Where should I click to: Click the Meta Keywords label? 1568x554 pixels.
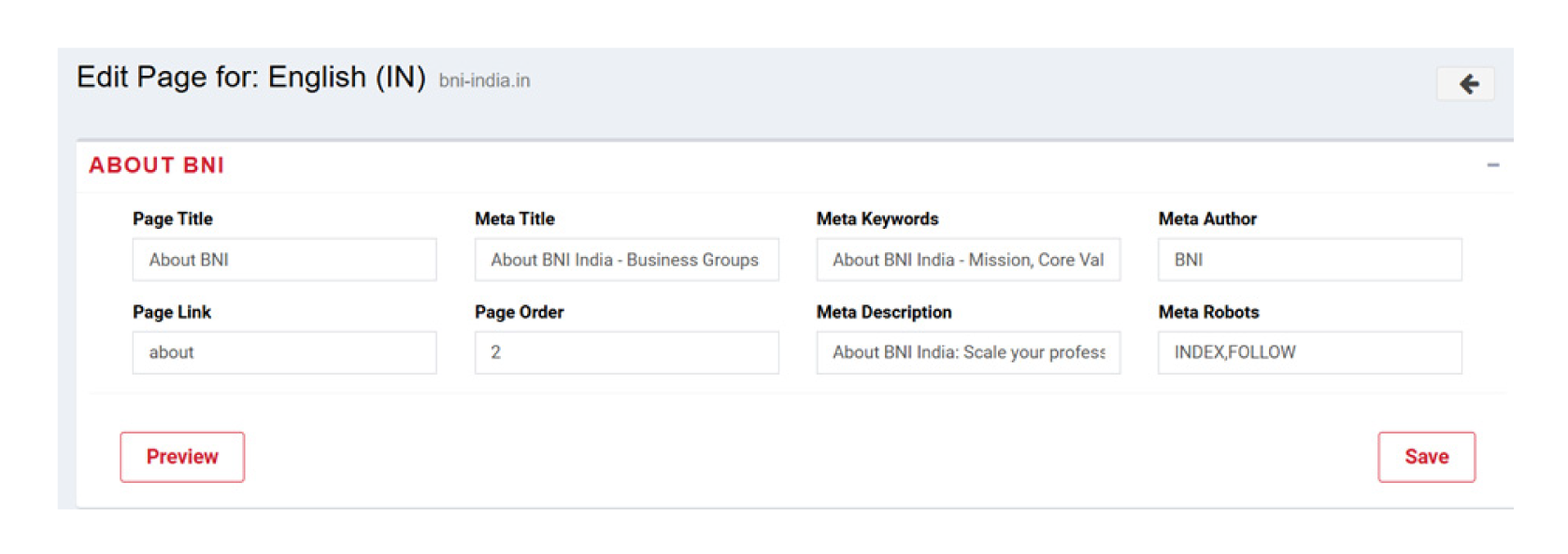pos(877,219)
